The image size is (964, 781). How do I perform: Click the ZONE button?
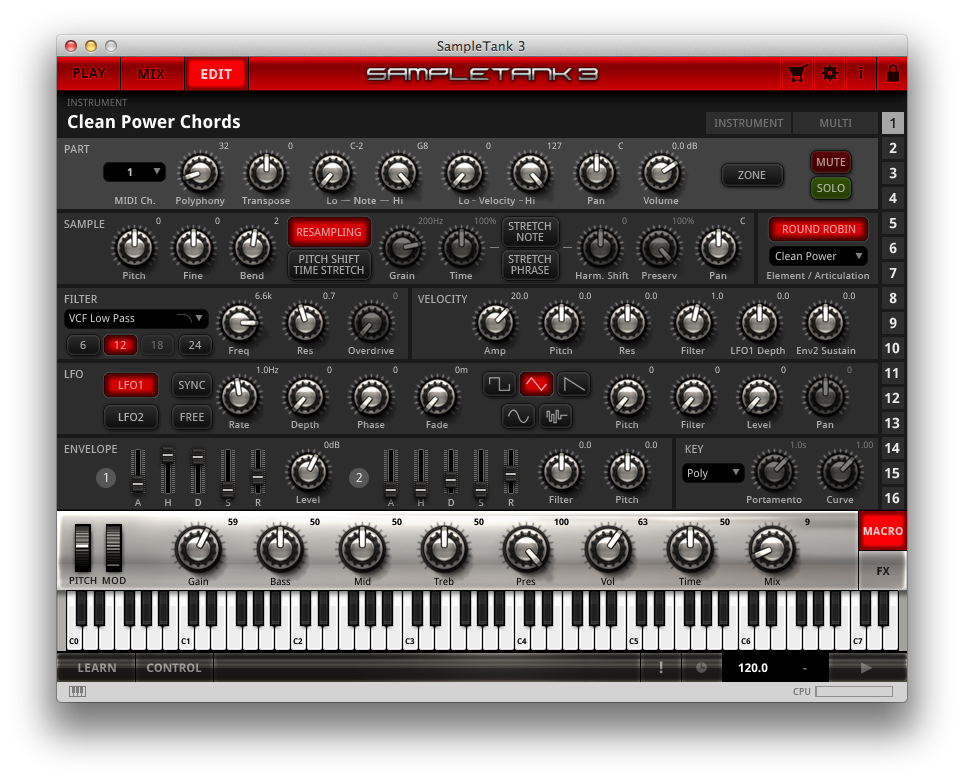click(752, 174)
